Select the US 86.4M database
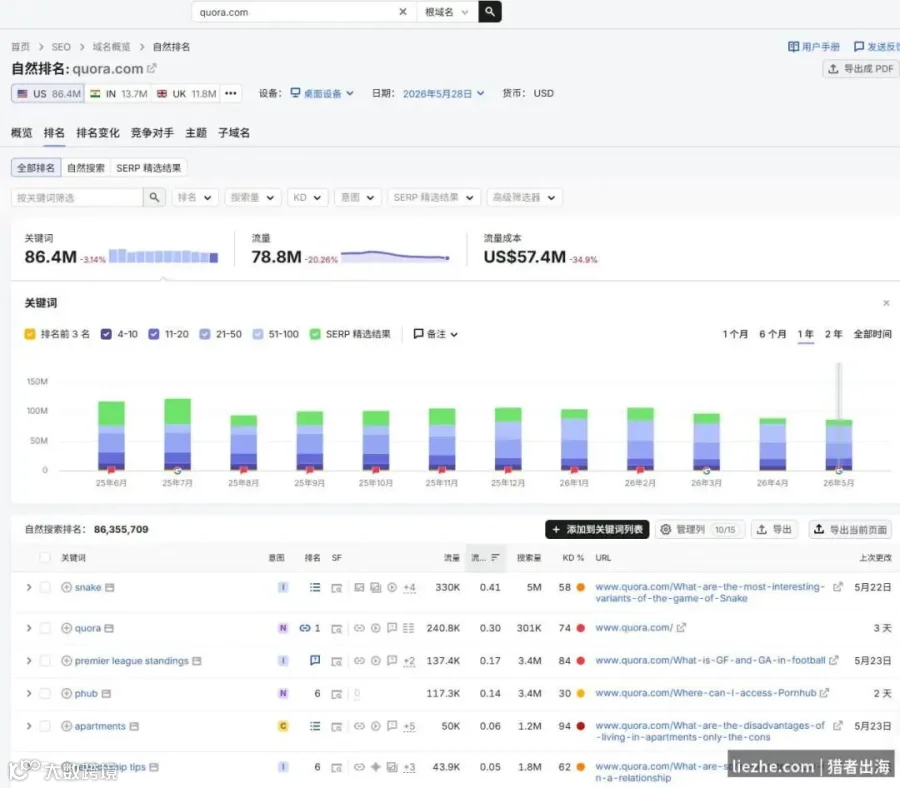Image resolution: width=900 pixels, height=788 pixels. [48, 94]
